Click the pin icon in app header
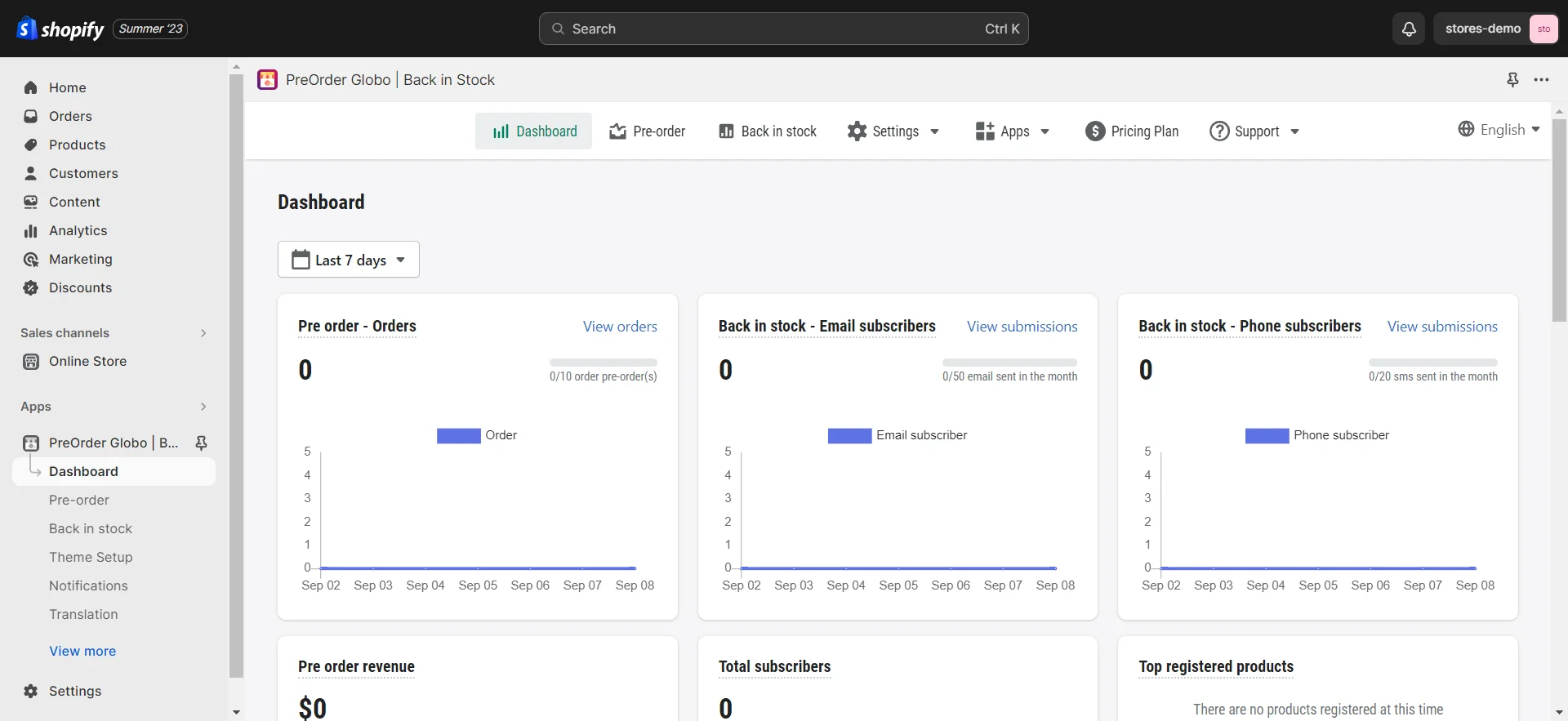This screenshot has width=1568, height=721. tap(1512, 79)
